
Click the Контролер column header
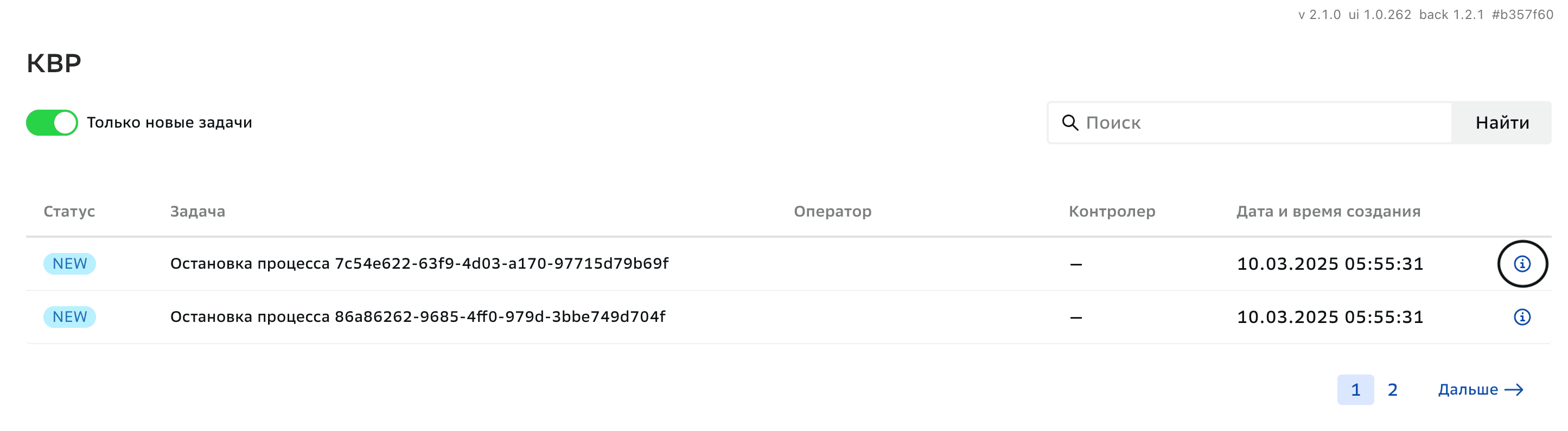click(1112, 212)
